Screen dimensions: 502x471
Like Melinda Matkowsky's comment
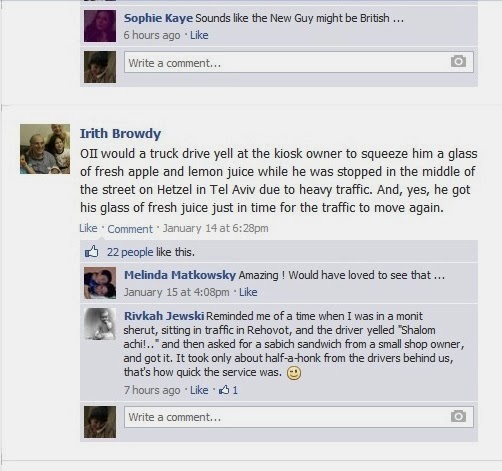coord(248,292)
